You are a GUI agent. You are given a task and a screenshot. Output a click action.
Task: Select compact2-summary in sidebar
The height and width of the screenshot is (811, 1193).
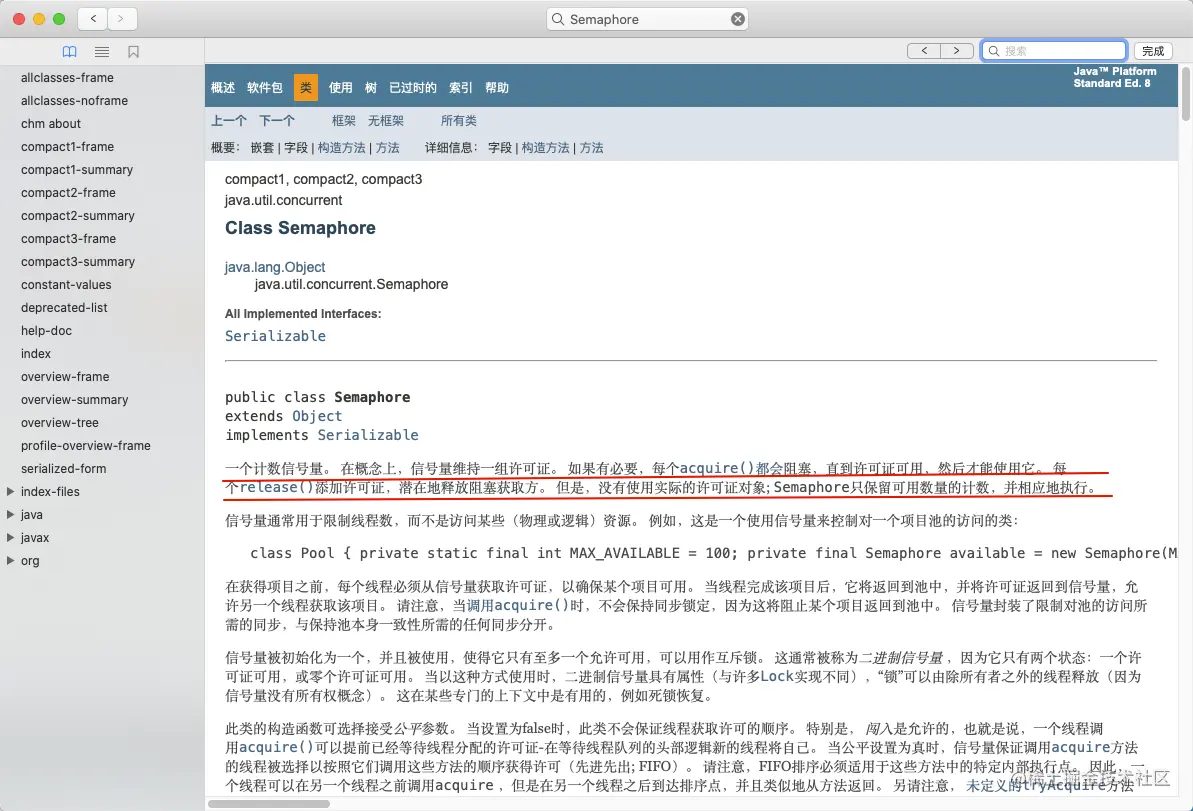pyautogui.click(x=78, y=215)
